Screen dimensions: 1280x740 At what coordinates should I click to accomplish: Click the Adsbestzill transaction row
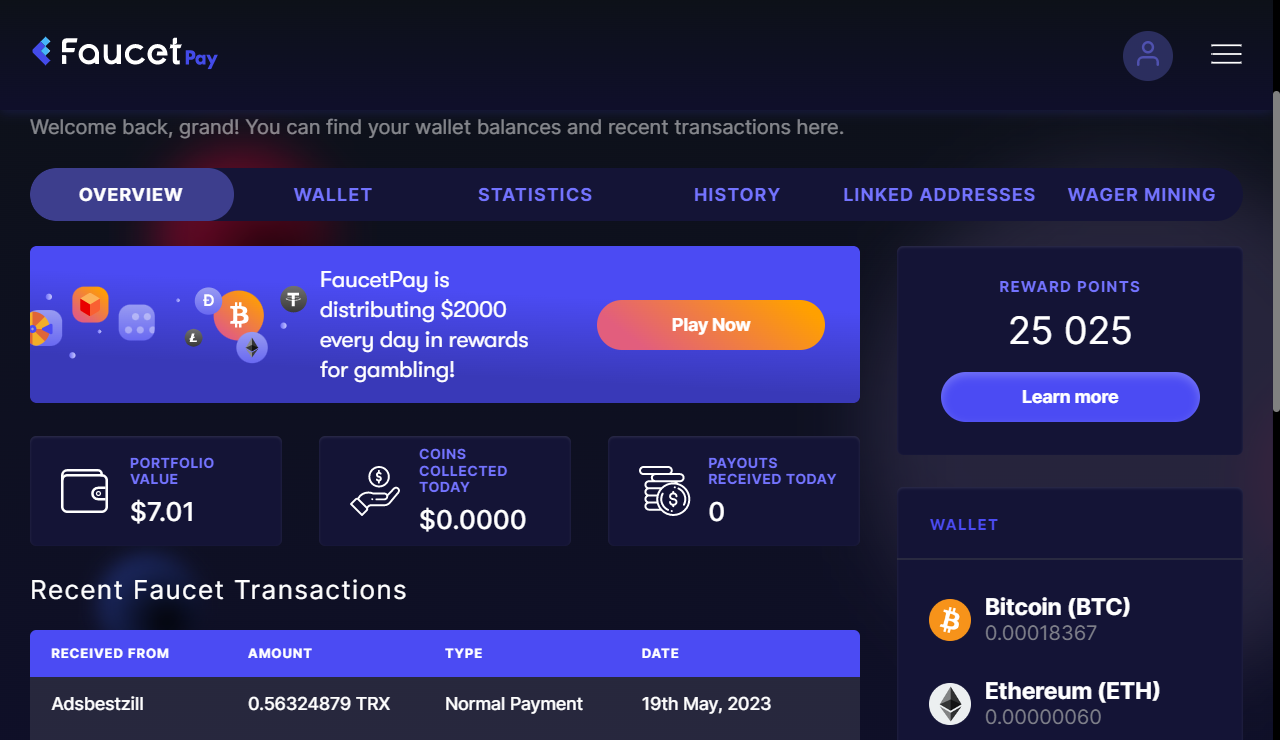tap(445, 704)
